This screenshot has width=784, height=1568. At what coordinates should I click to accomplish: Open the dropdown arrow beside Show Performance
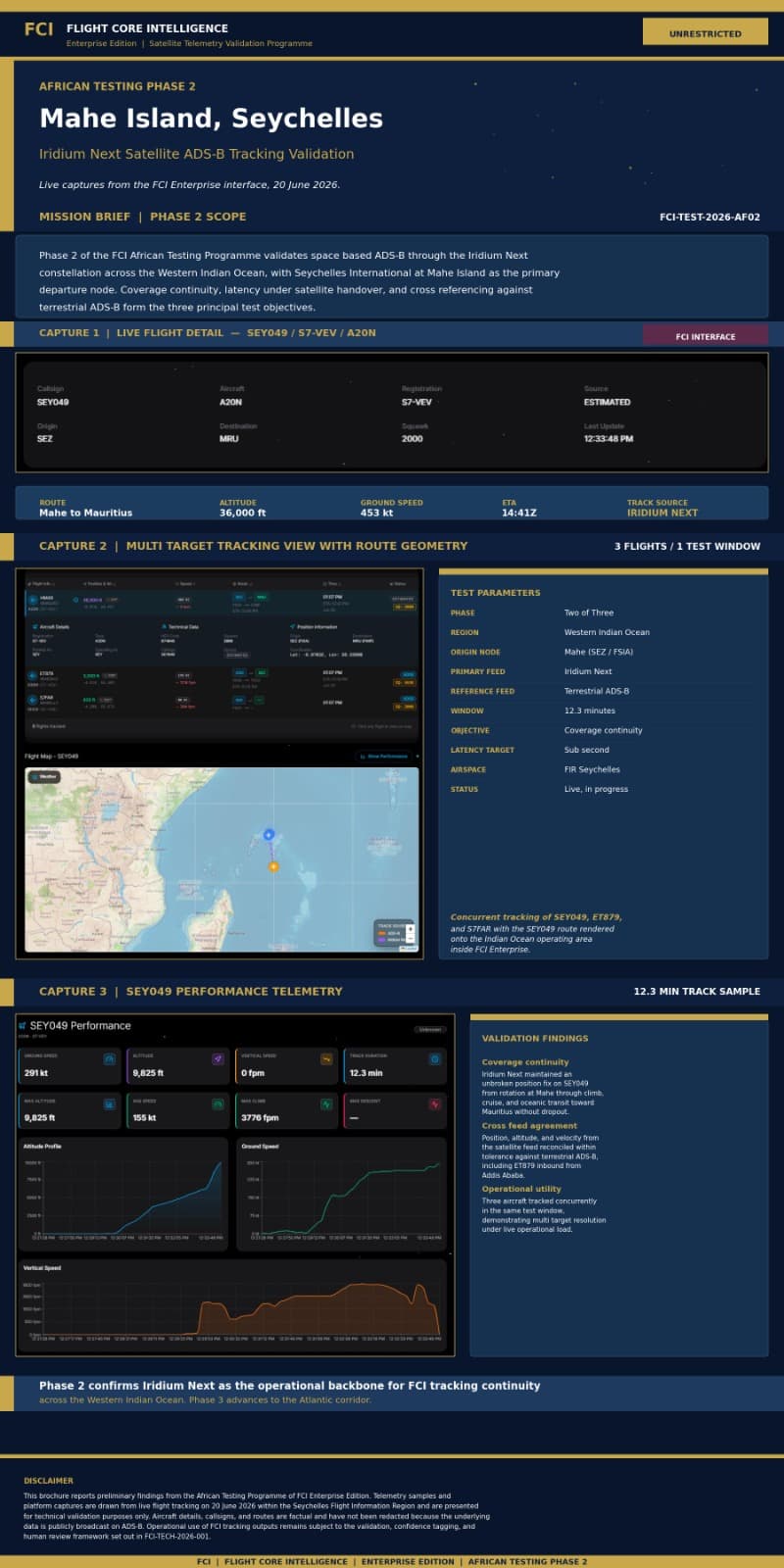(417, 757)
